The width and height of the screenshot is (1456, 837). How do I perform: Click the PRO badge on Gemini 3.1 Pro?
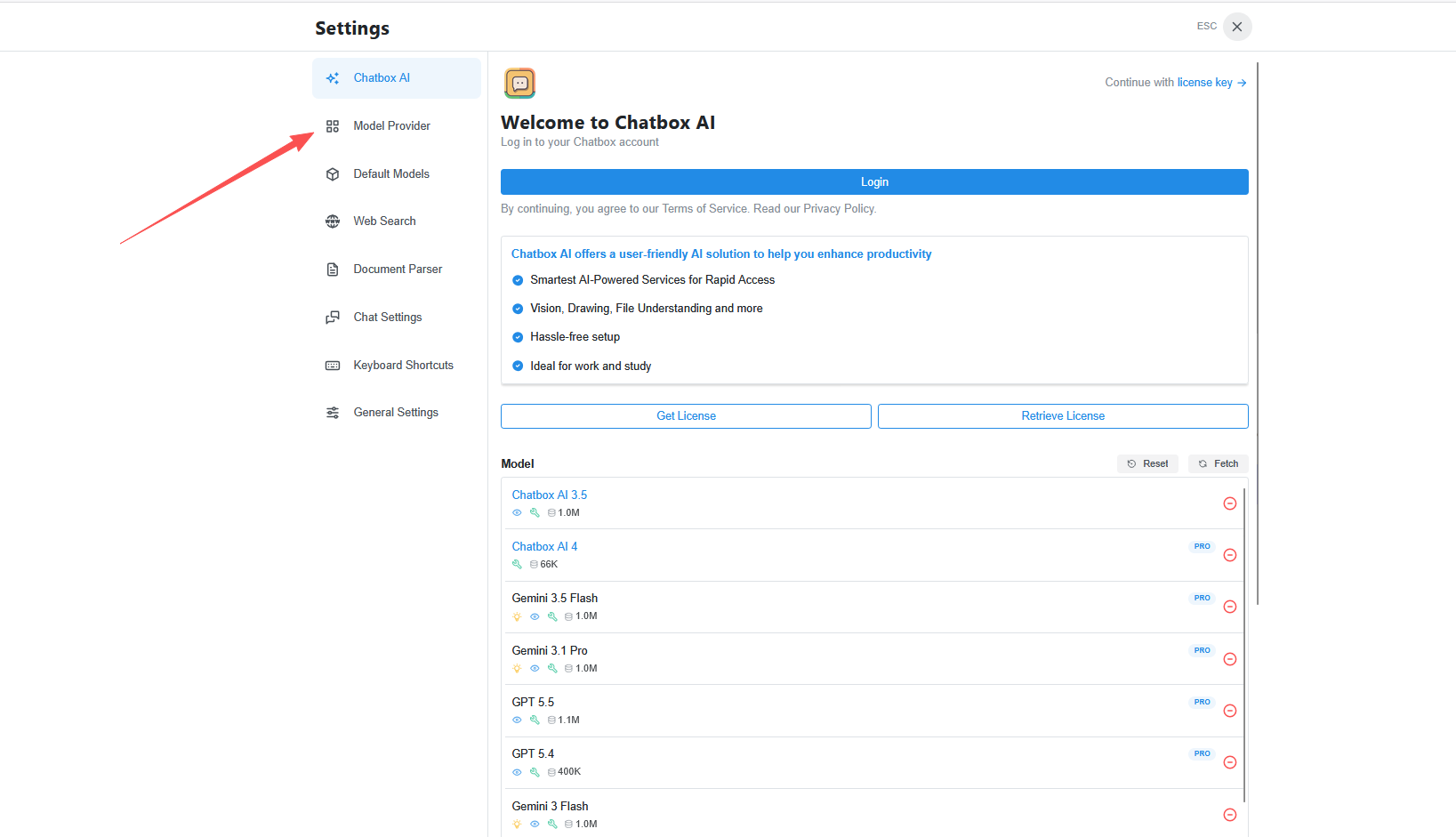click(1202, 651)
